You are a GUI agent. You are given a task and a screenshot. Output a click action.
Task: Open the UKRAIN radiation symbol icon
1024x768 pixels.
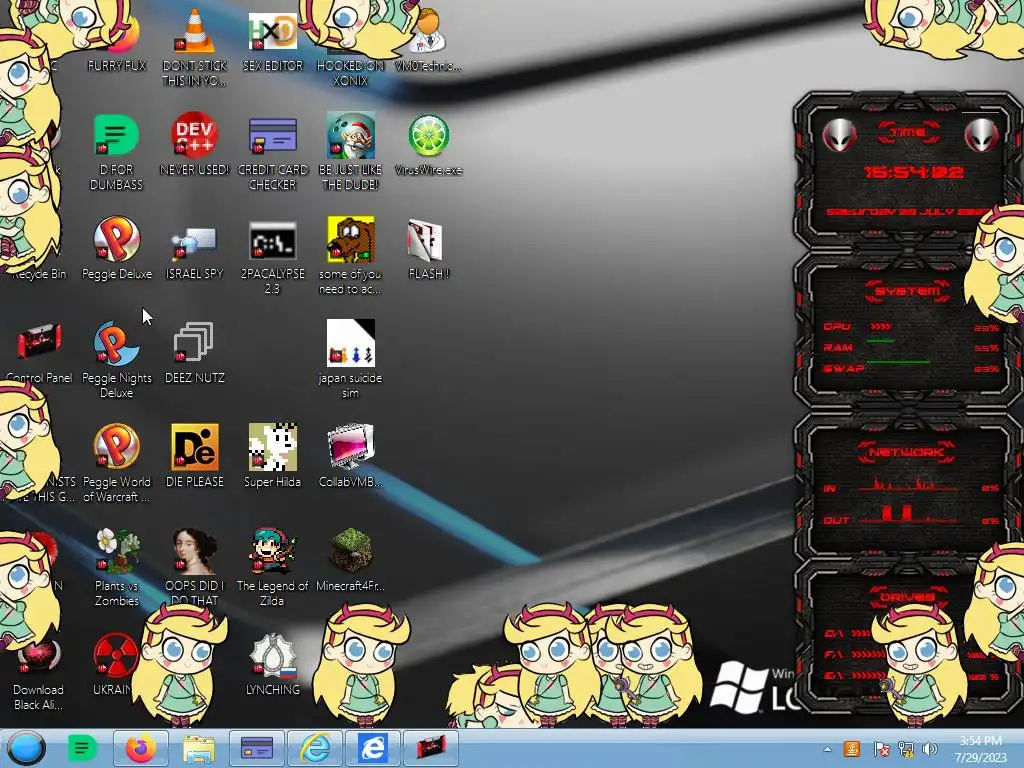point(115,656)
